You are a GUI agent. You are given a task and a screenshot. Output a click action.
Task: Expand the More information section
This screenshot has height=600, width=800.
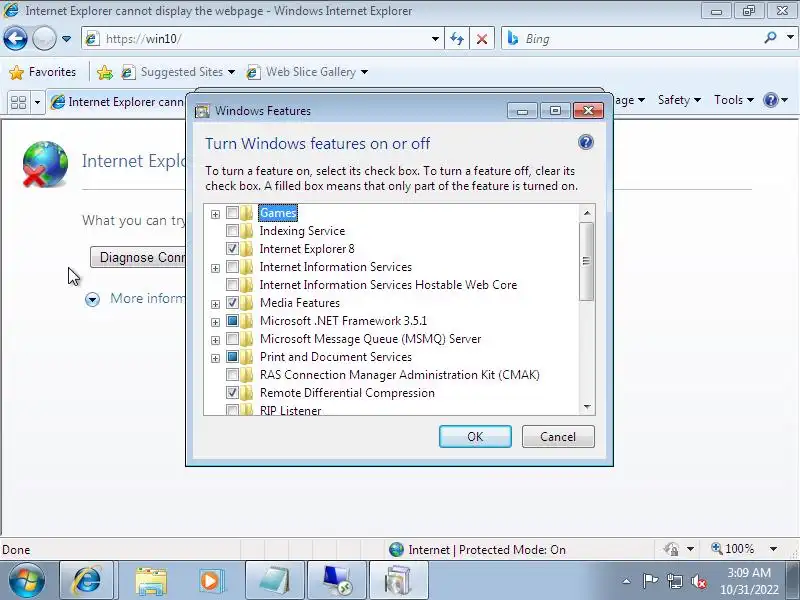[92, 299]
